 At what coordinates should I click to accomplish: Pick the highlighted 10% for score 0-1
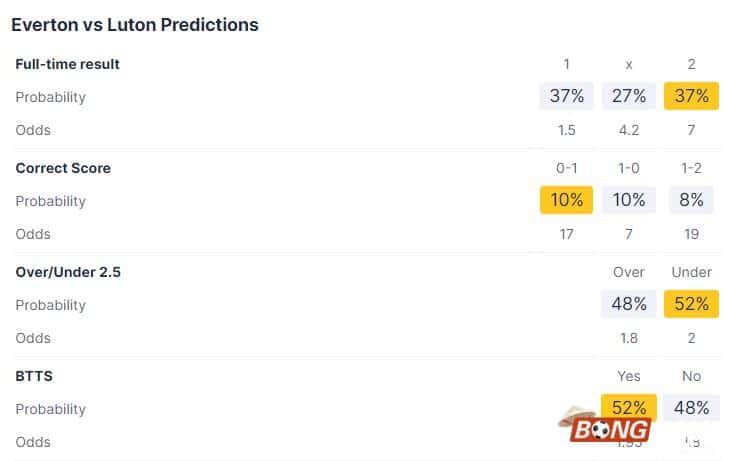pos(566,201)
